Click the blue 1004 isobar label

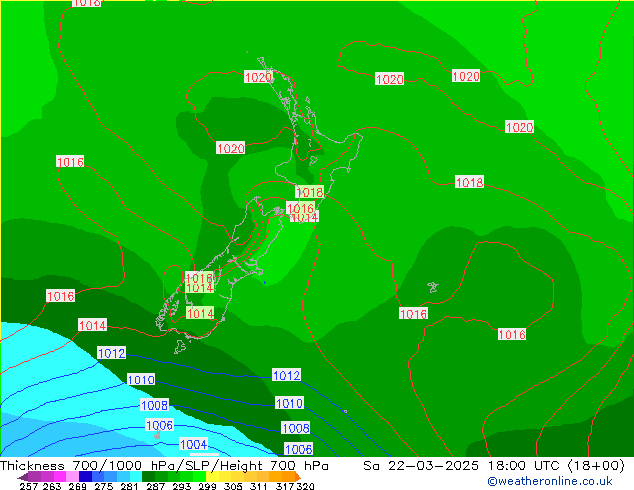click(x=194, y=444)
